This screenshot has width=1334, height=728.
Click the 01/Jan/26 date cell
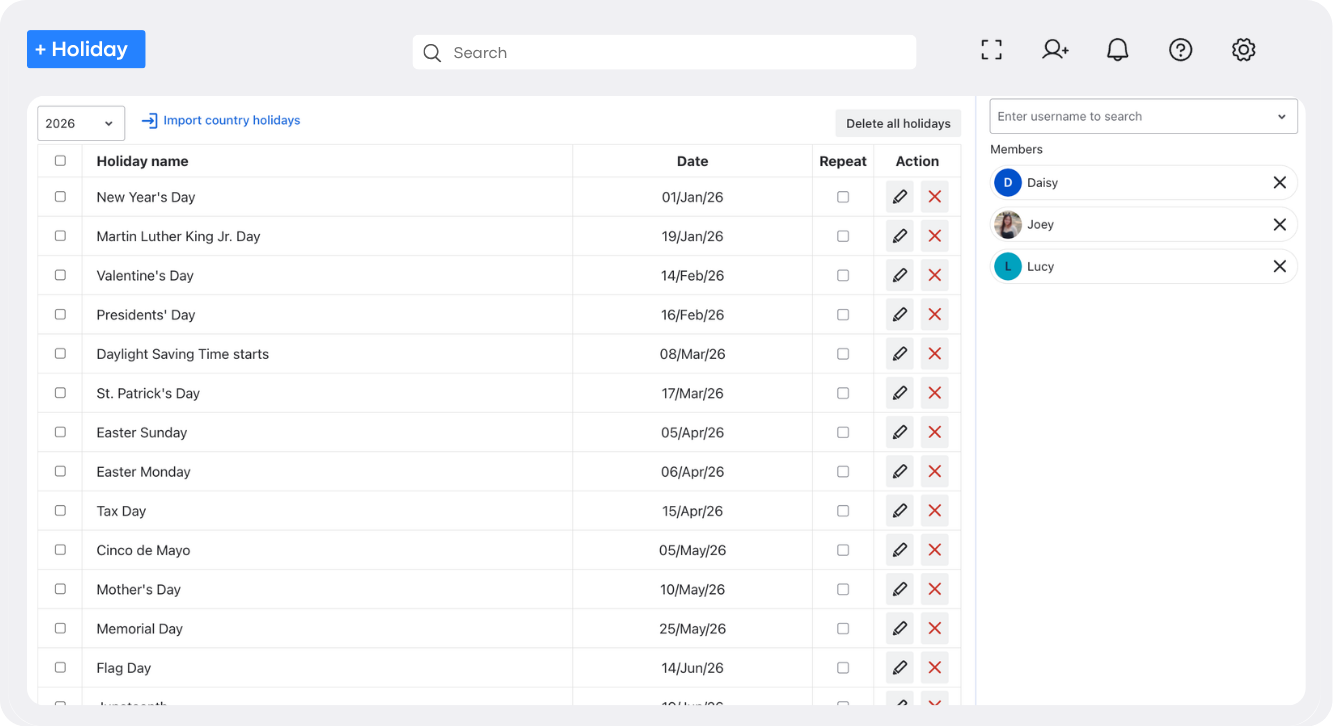(x=692, y=197)
